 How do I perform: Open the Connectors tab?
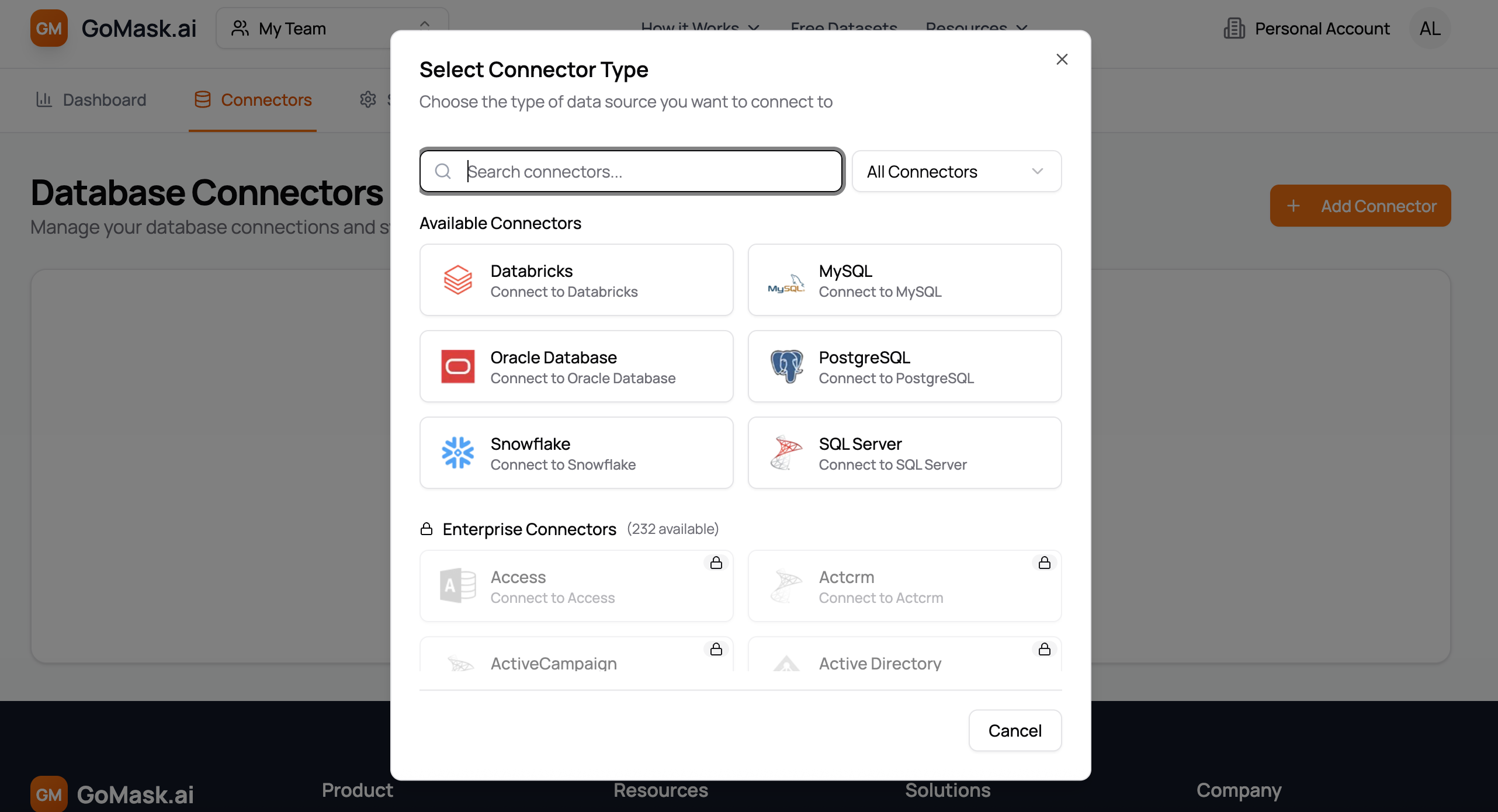click(x=253, y=100)
